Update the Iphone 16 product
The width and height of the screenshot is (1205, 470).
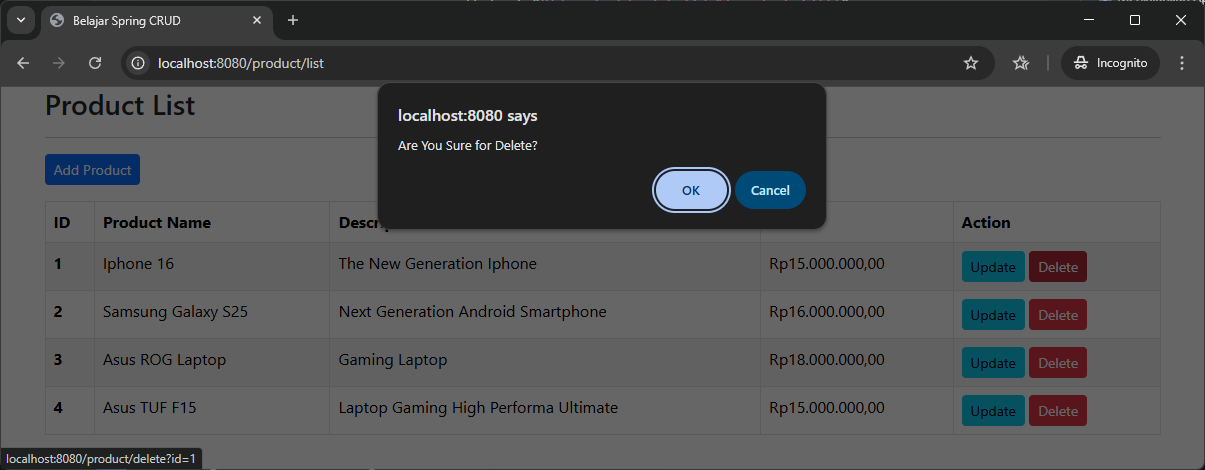[992, 267]
